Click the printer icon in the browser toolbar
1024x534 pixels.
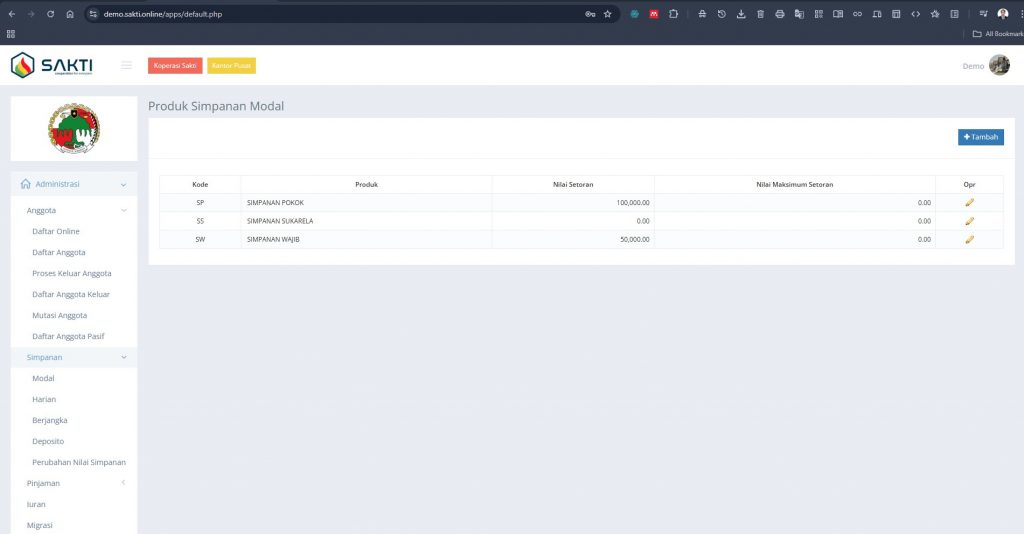(x=780, y=14)
